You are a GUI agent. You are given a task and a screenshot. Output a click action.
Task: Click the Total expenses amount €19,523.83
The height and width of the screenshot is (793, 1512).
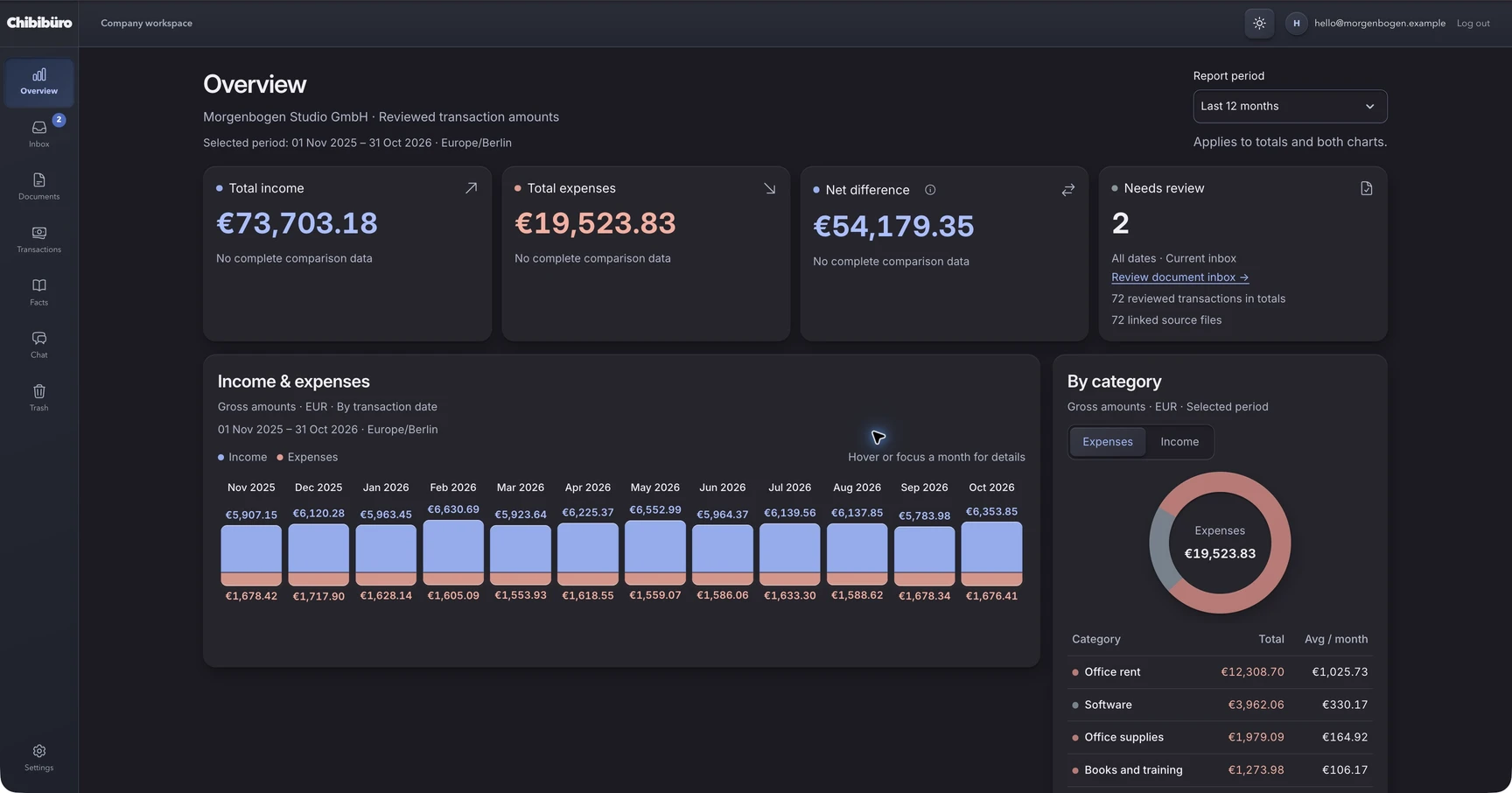pyautogui.click(x=595, y=223)
